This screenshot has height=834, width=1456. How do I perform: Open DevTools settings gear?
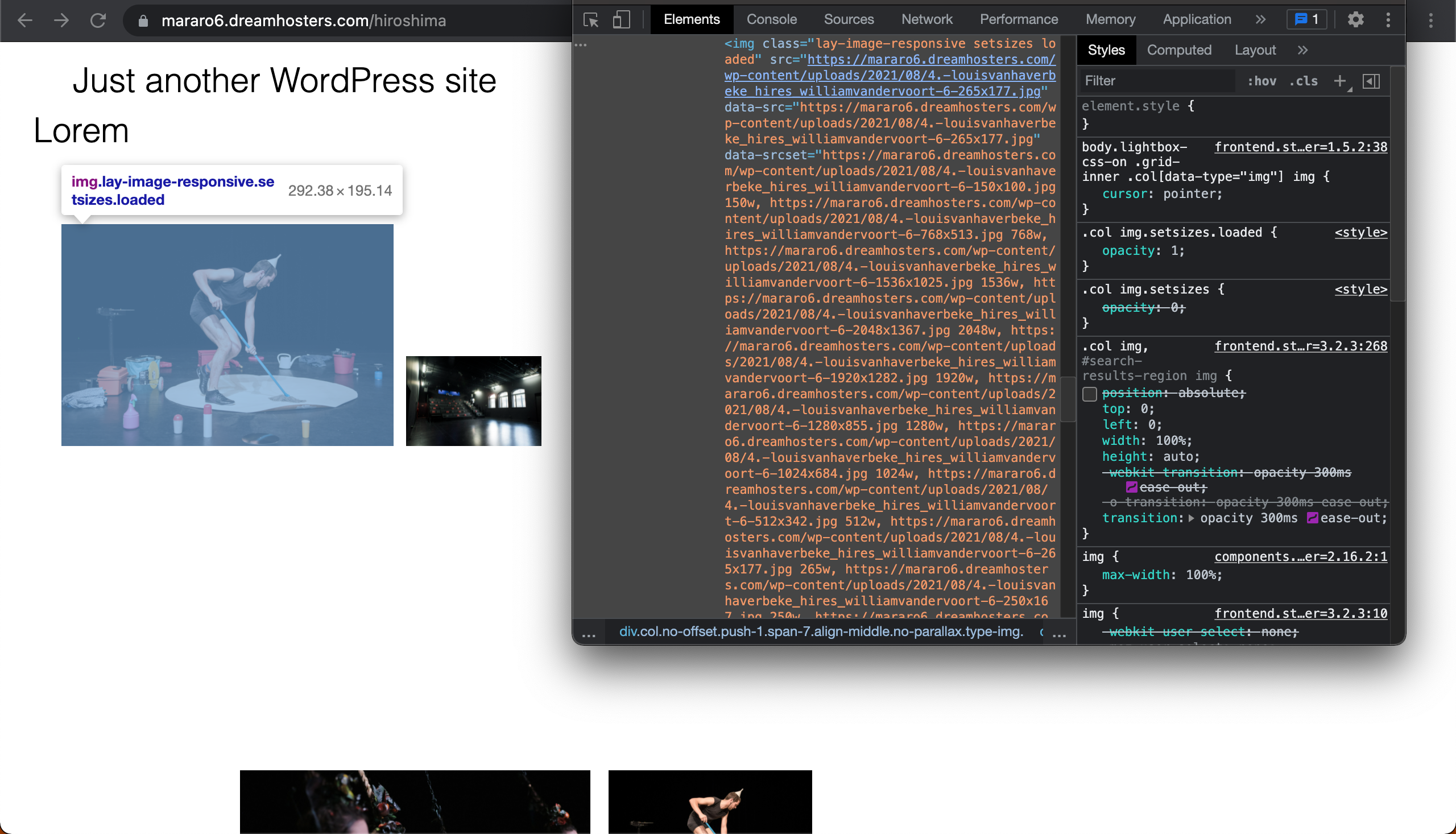(1355, 20)
